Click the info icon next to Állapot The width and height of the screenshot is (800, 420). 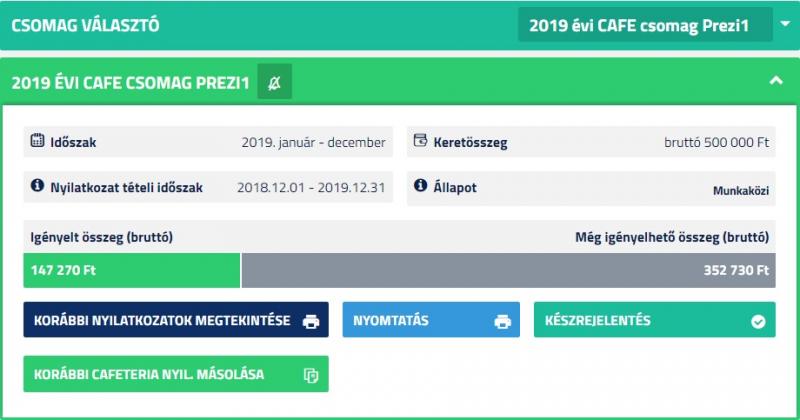click(420, 185)
